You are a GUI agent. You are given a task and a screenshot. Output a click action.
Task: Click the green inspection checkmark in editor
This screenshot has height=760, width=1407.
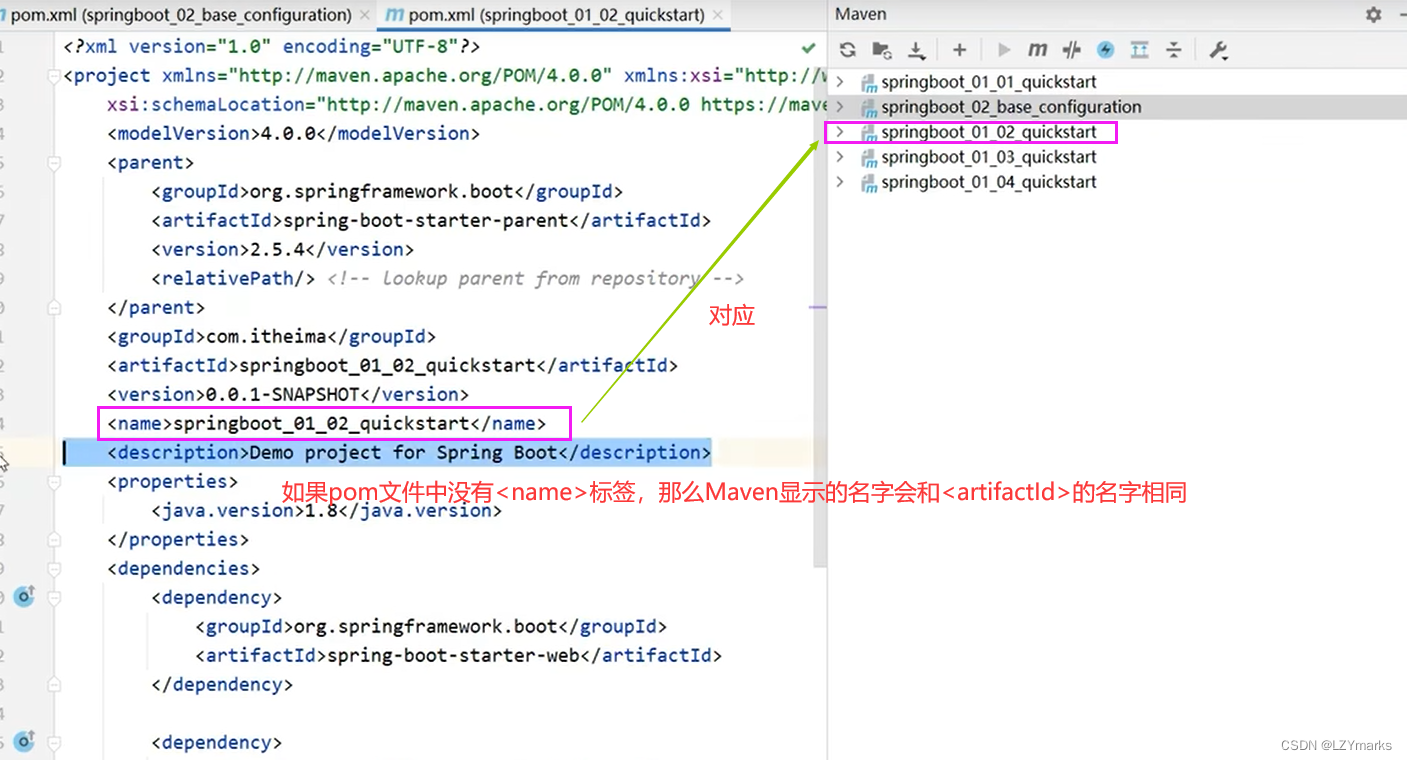808,47
